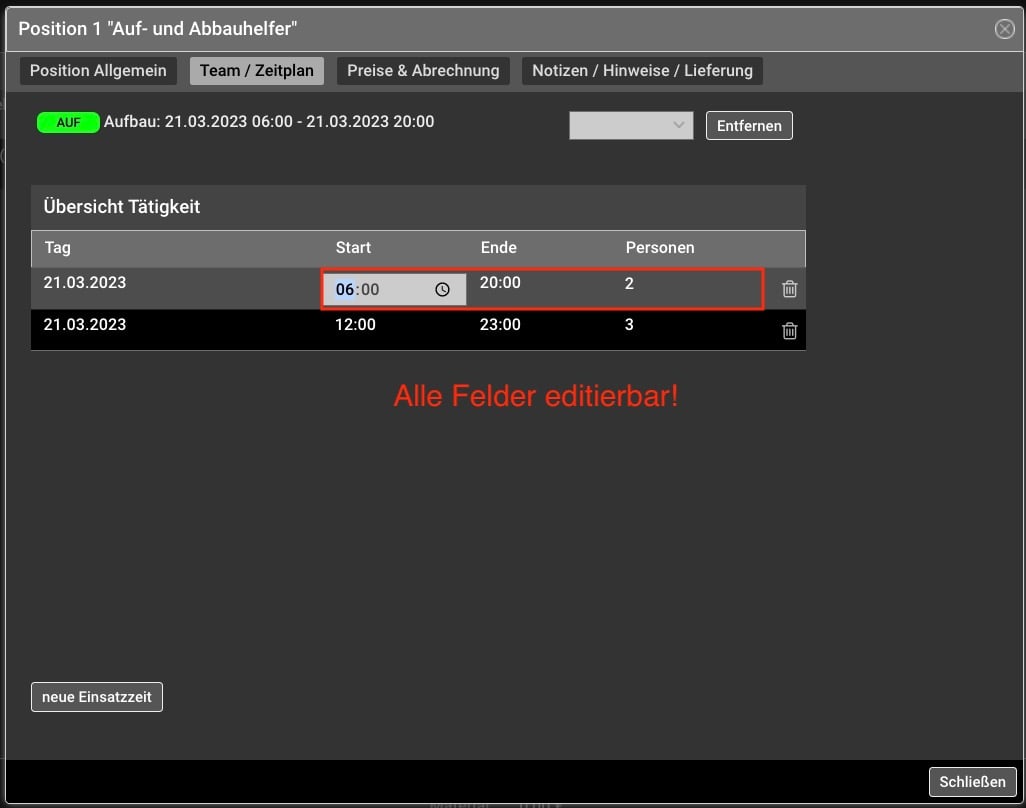The image size is (1026, 808).
Task: Open the dropdown next to Entfernen
Action: 631,125
